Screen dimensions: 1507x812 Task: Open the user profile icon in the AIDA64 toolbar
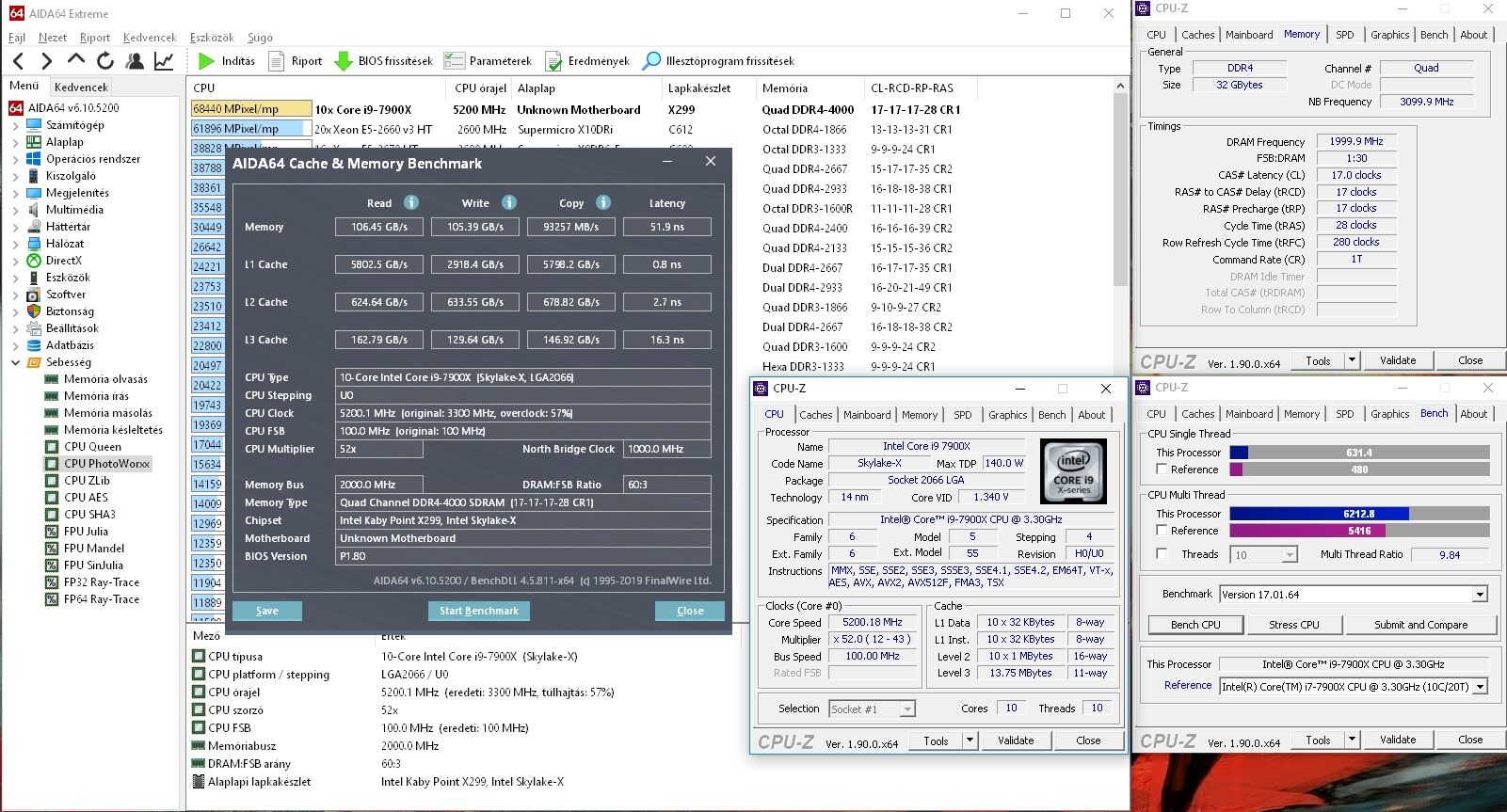click(x=135, y=61)
